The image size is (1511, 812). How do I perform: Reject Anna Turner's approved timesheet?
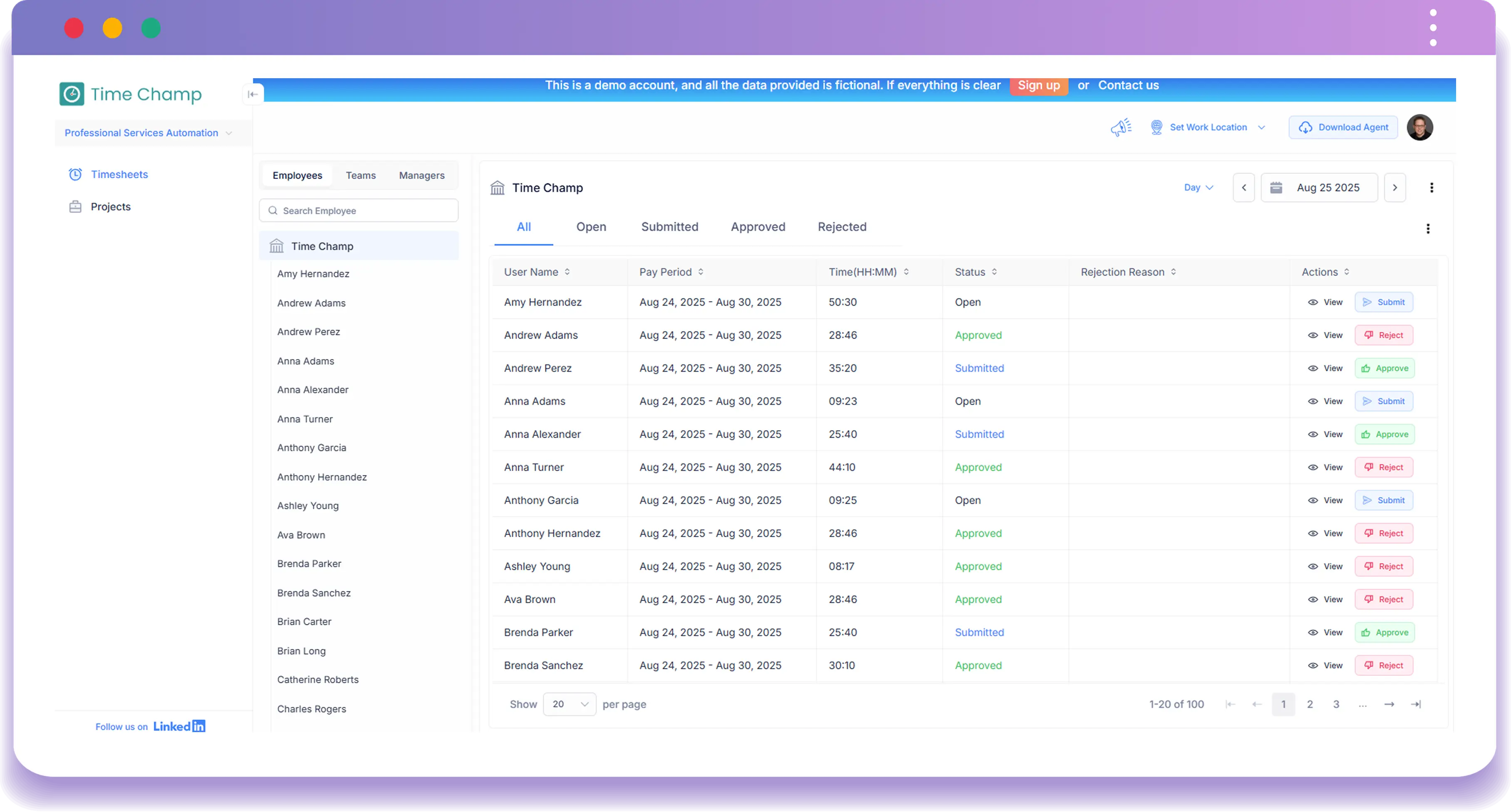point(1383,467)
